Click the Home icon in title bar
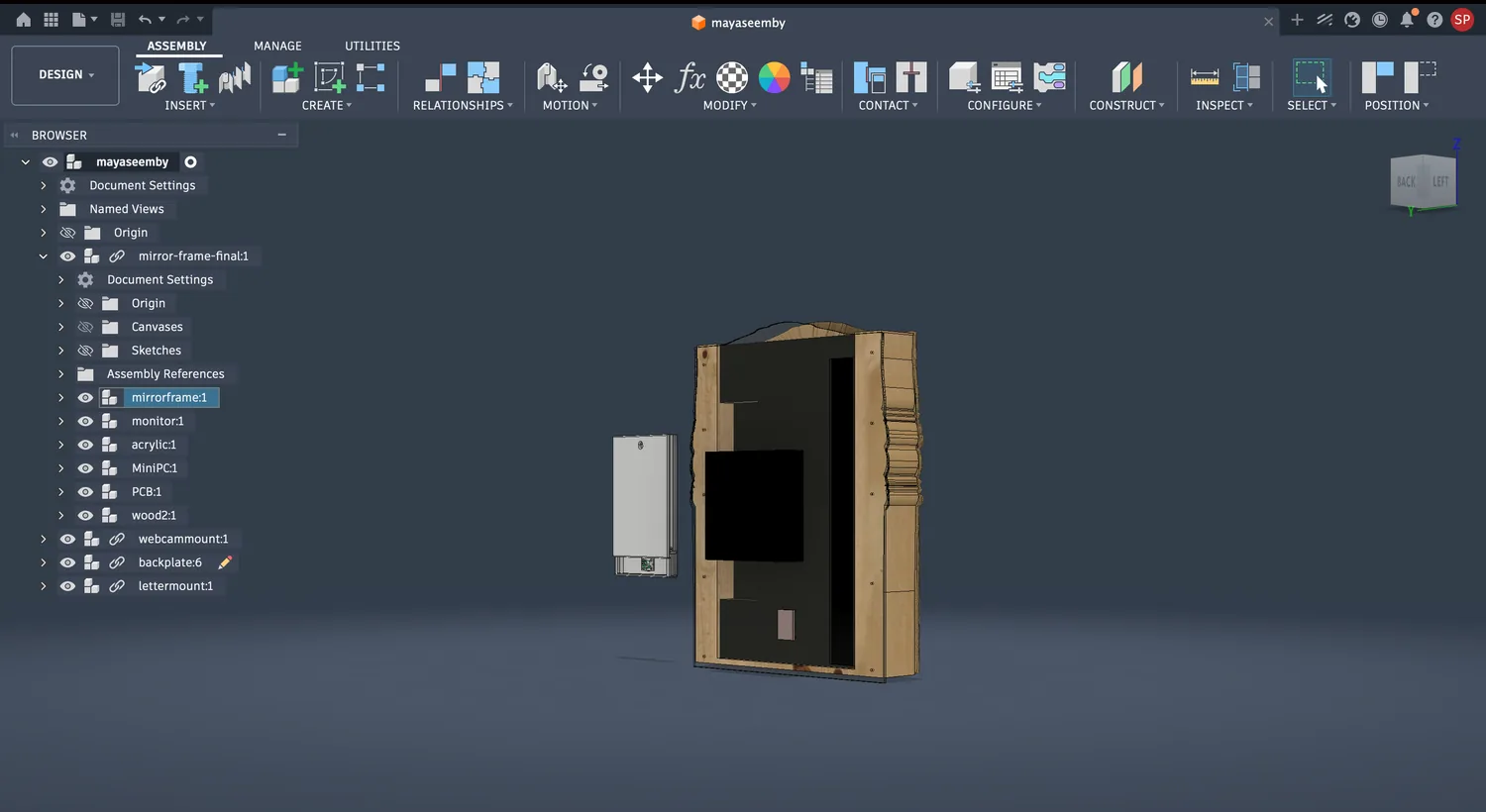The height and width of the screenshot is (812, 1486). pos(23,20)
